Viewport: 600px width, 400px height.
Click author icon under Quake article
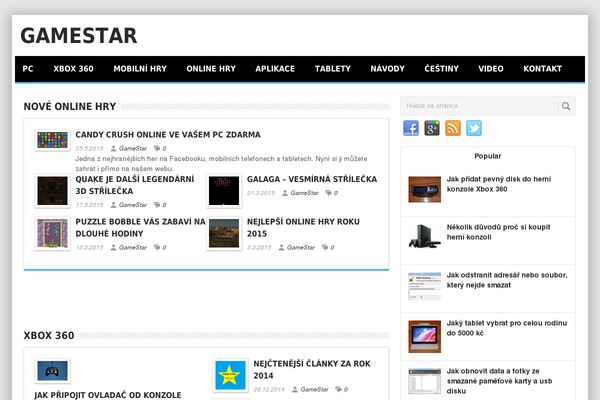pyautogui.click(x=113, y=205)
